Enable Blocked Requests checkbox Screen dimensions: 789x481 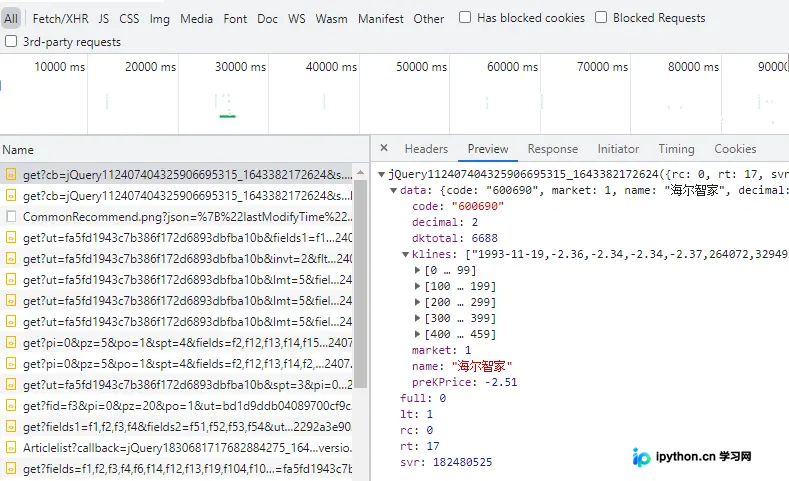coord(601,17)
